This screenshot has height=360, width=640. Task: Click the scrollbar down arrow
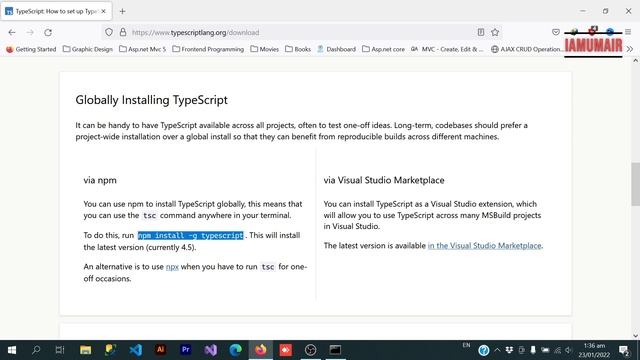point(636,336)
